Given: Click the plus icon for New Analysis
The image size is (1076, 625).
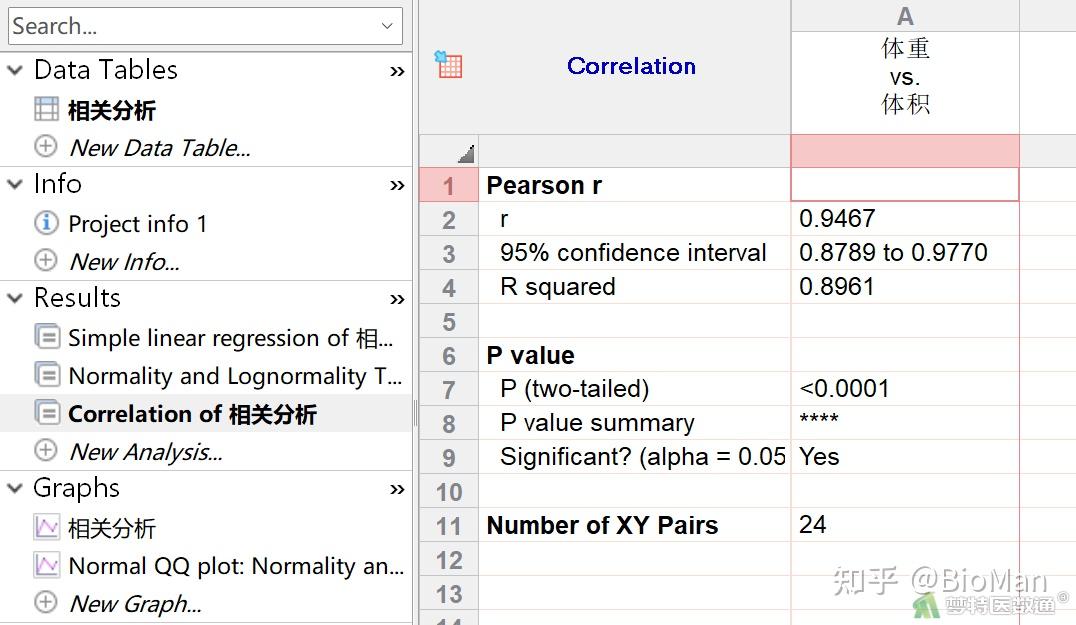Looking at the screenshot, I should click(46, 451).
